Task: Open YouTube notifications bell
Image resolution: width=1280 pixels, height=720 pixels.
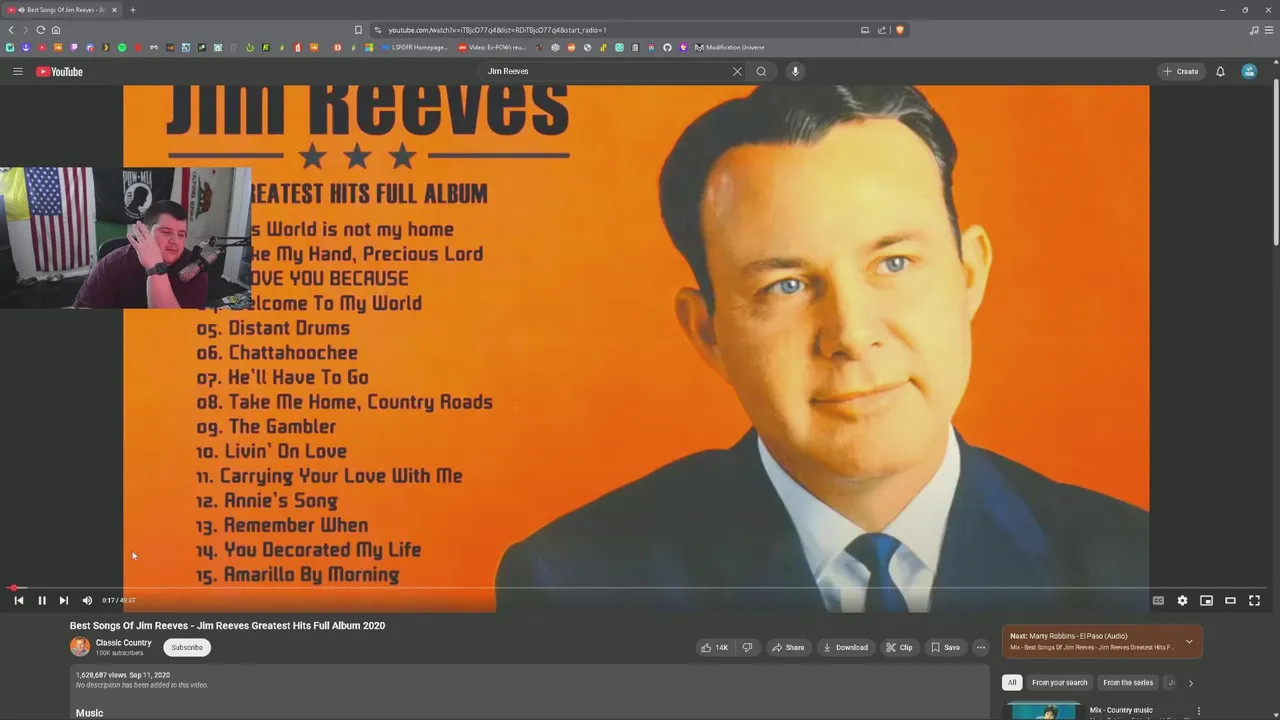Action: tap(1220, 71)
